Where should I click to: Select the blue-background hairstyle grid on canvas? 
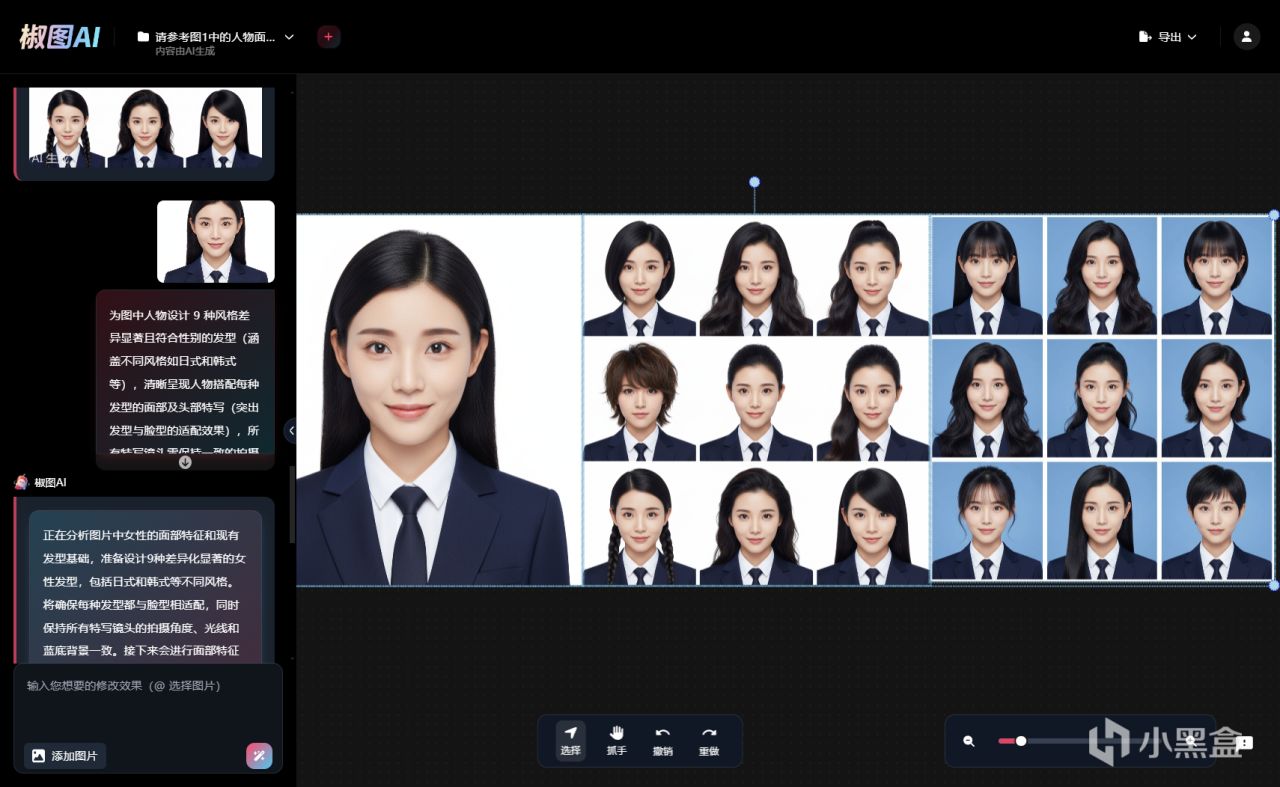pyautogui.click(x=1102, y=399)
